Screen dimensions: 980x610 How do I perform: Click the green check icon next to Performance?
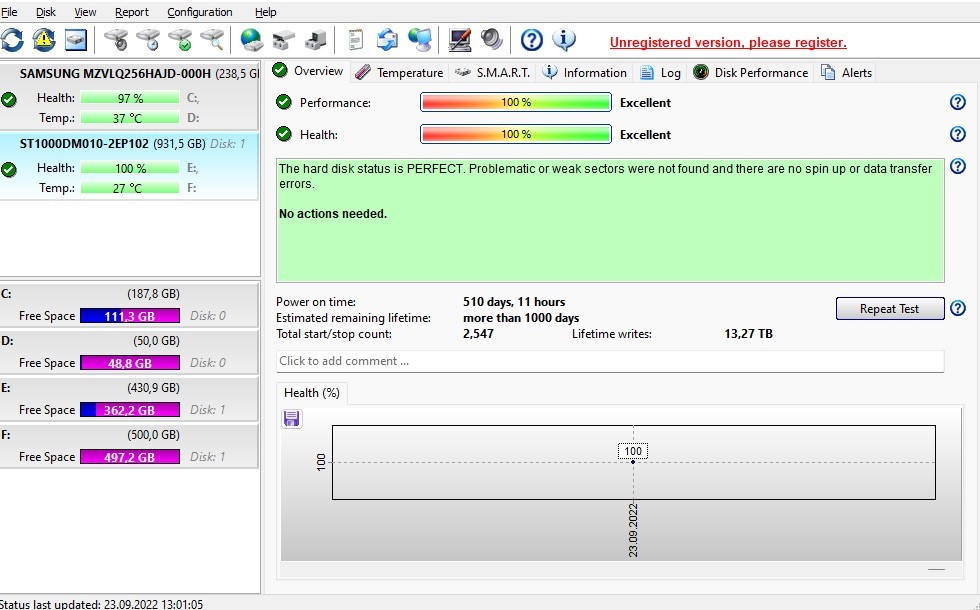pos(284,102)
